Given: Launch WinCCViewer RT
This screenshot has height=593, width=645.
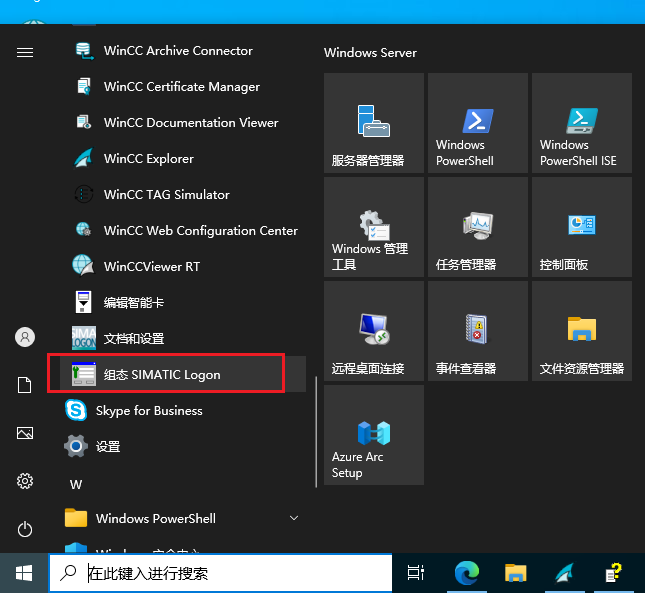Looking at the screenshot, I should pyautogui.click(x=151, y=267).
